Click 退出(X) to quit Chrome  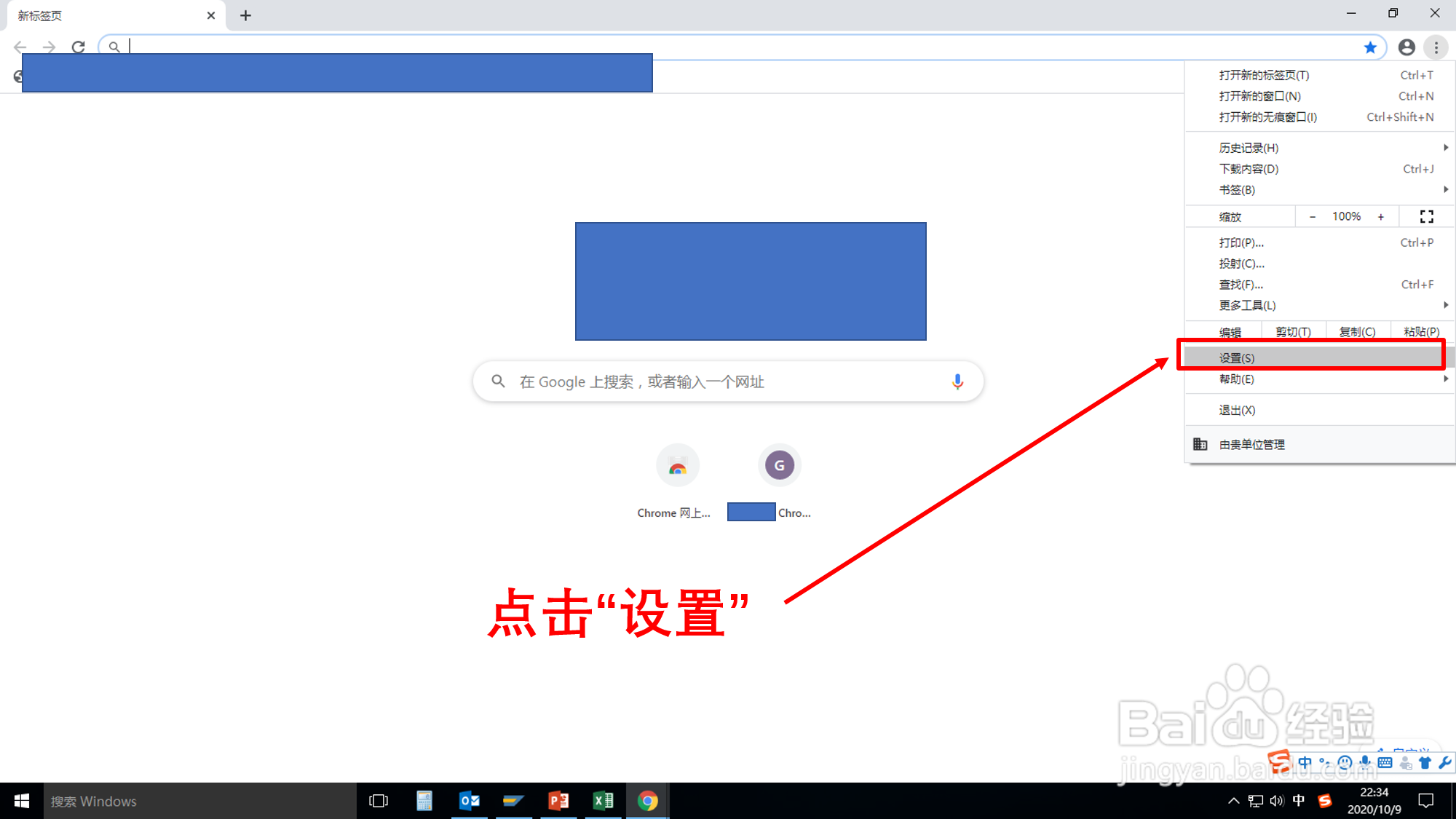click(1237, 410)
